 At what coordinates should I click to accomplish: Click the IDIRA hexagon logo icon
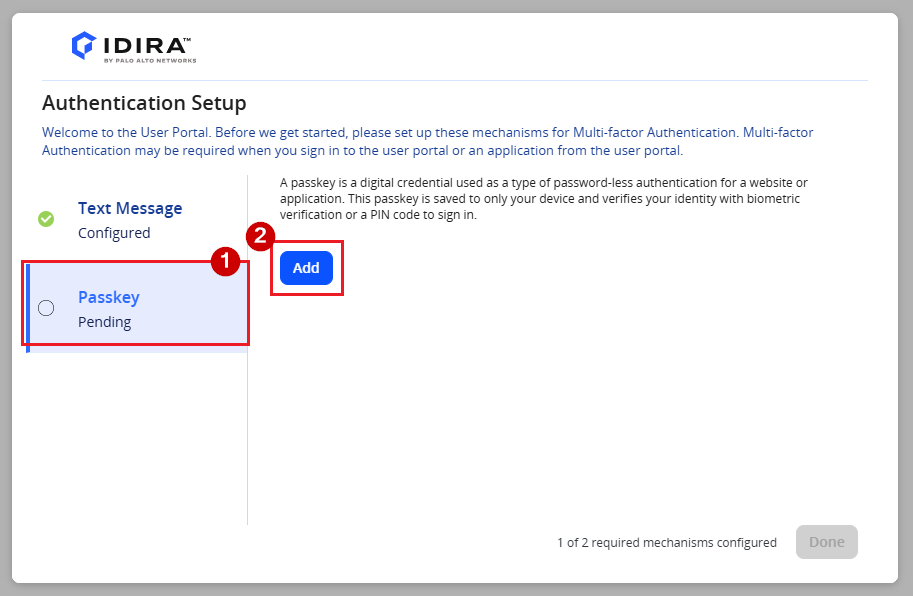(x=84, y=45)
